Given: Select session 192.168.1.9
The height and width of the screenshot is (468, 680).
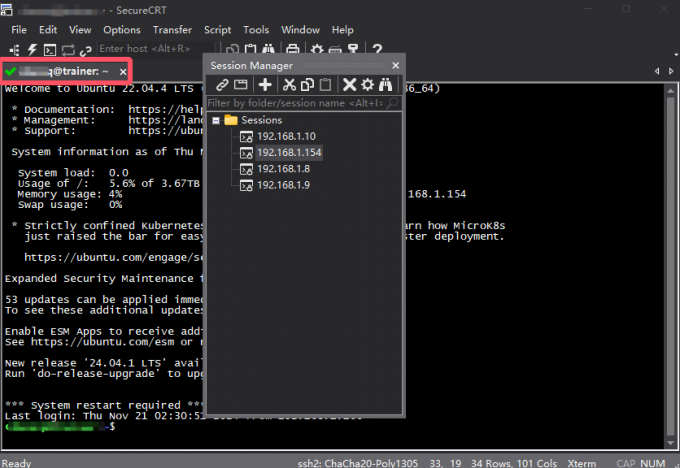Looking at the screenshot, I should click(x=284, y=185).
